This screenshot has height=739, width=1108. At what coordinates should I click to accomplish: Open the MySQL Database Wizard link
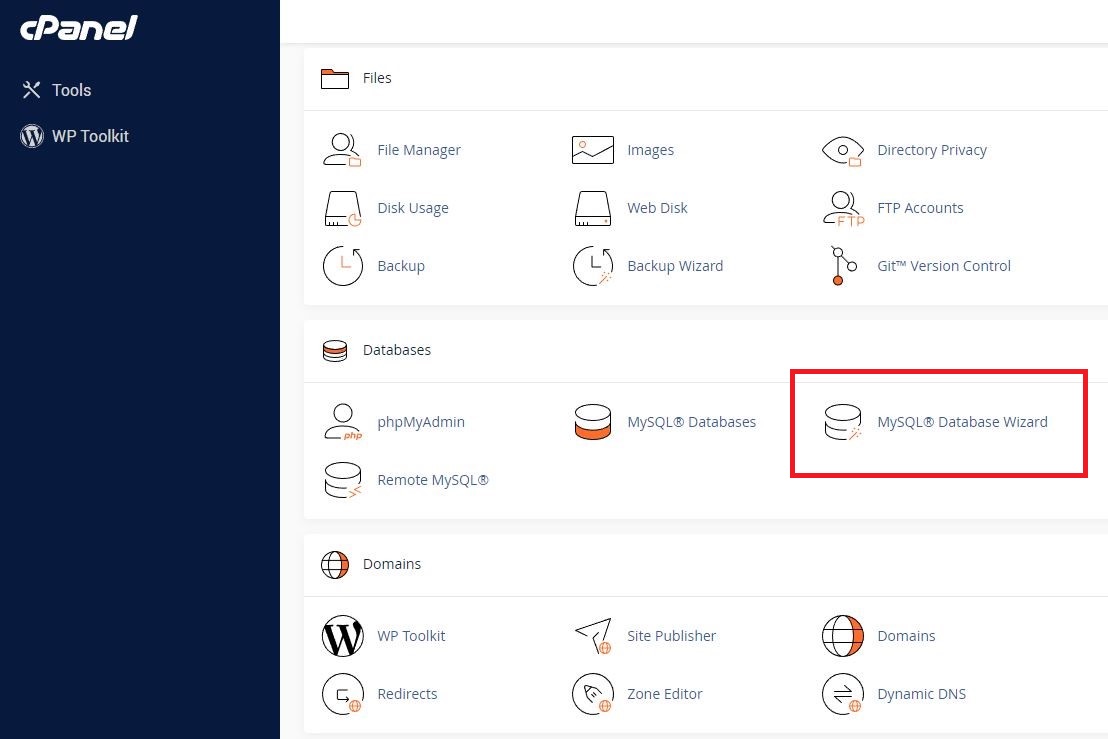(962, 422)
